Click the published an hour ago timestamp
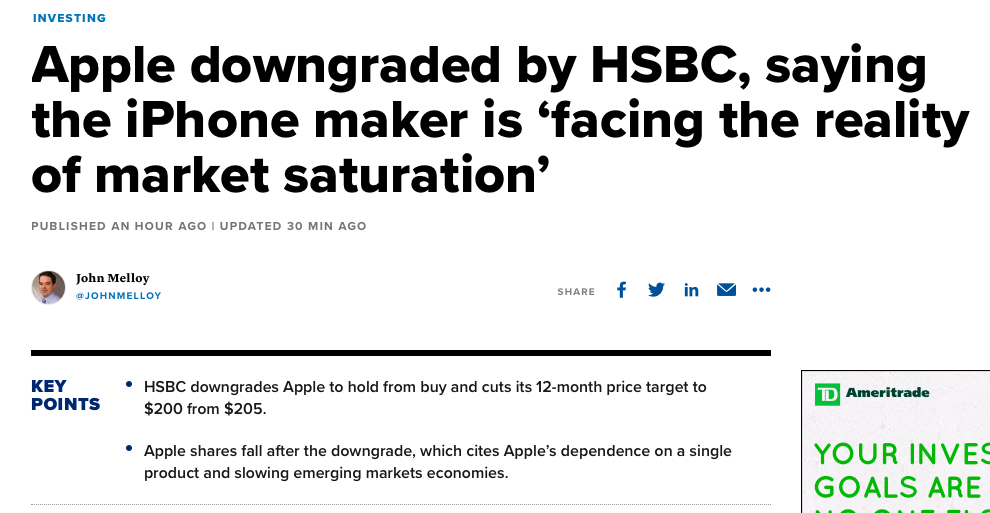The width and height of the screenshot is (990, 513). (x=119, y=226)
